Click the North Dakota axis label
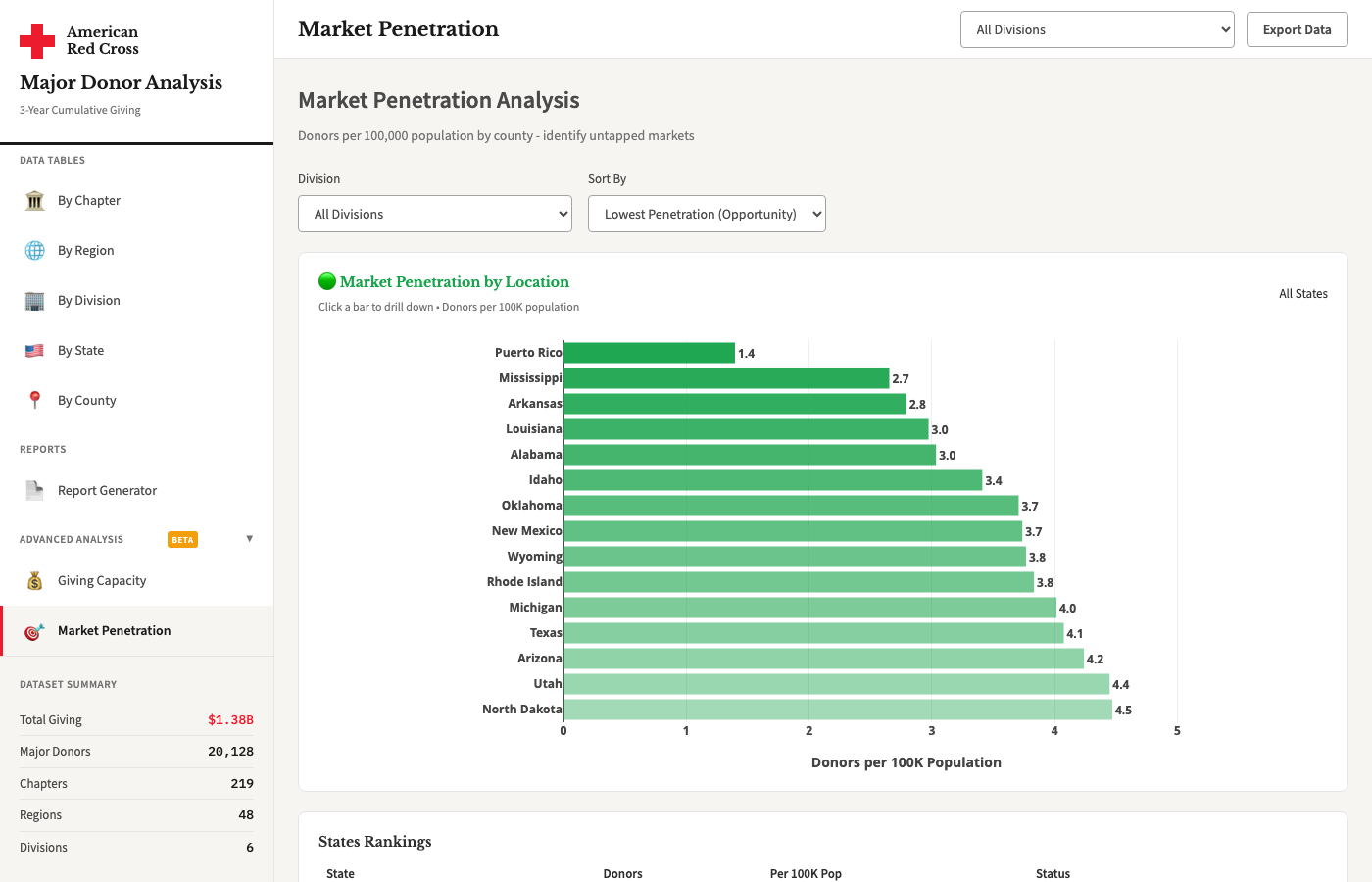 pyautogui.click(x=522, y=710)
